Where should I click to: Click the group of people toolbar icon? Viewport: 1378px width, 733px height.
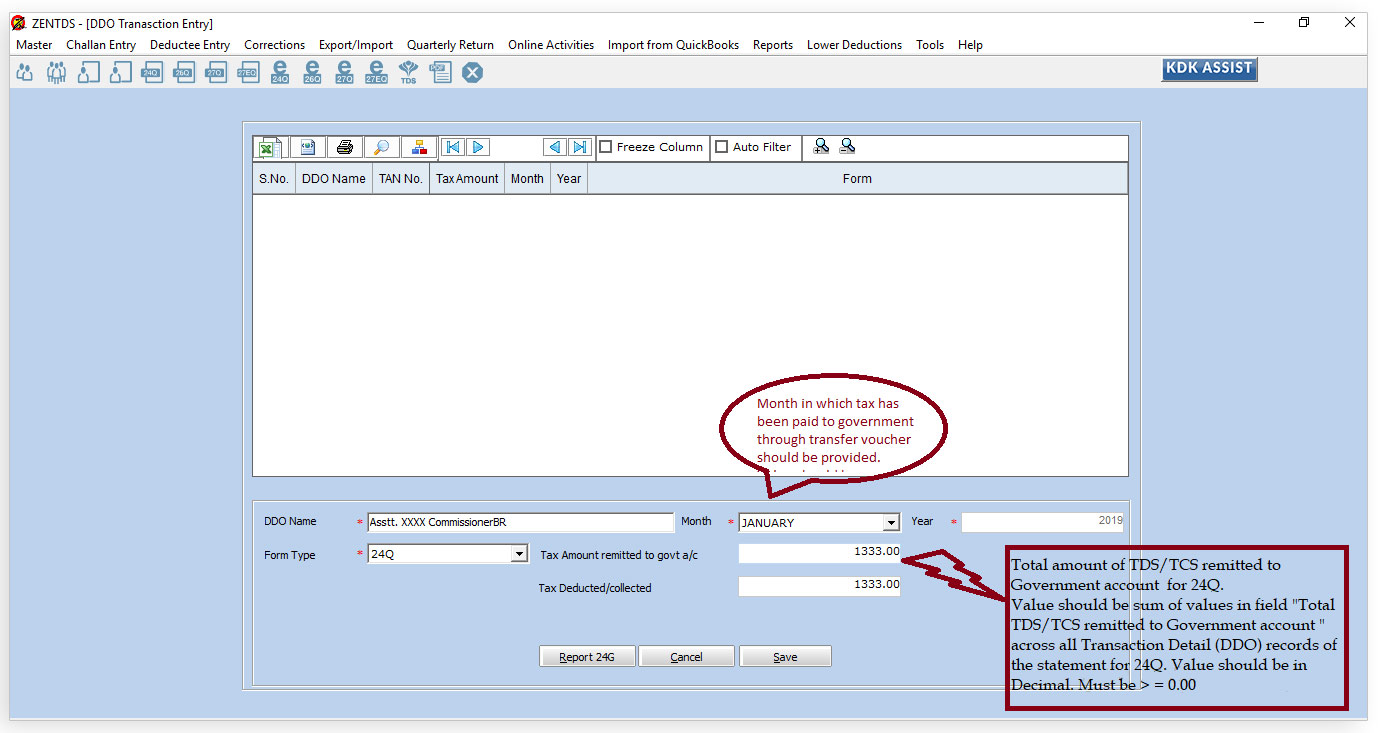click(57, 72)
